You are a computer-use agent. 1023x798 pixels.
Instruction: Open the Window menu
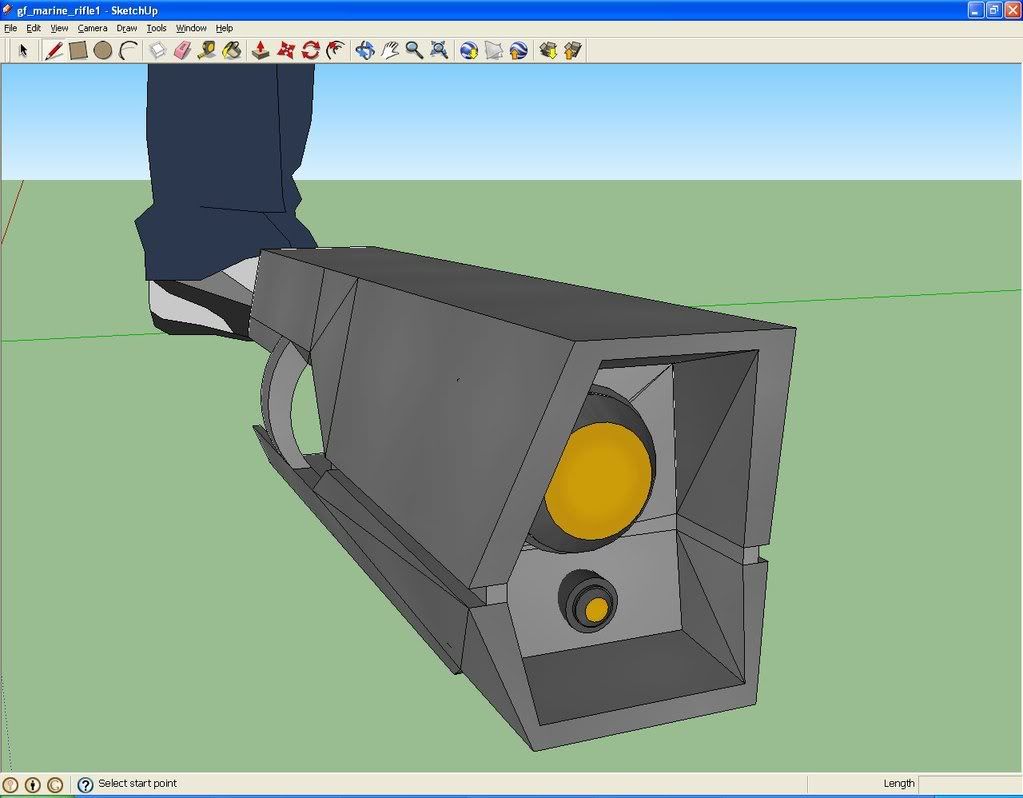pos(191,28)
